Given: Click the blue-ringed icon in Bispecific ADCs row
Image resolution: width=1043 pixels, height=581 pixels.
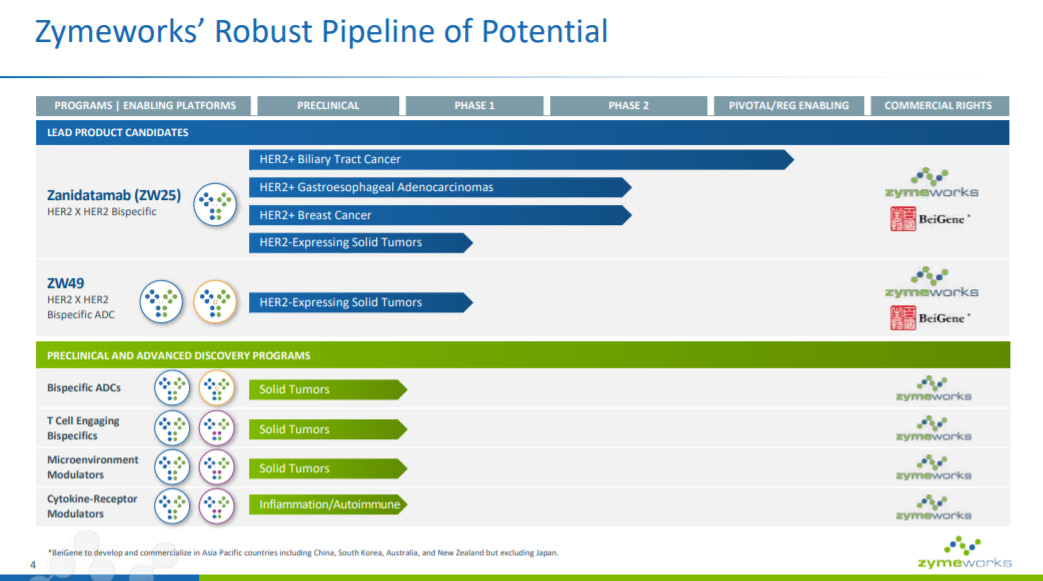Looking at the screenshot, I should point(172,388).
